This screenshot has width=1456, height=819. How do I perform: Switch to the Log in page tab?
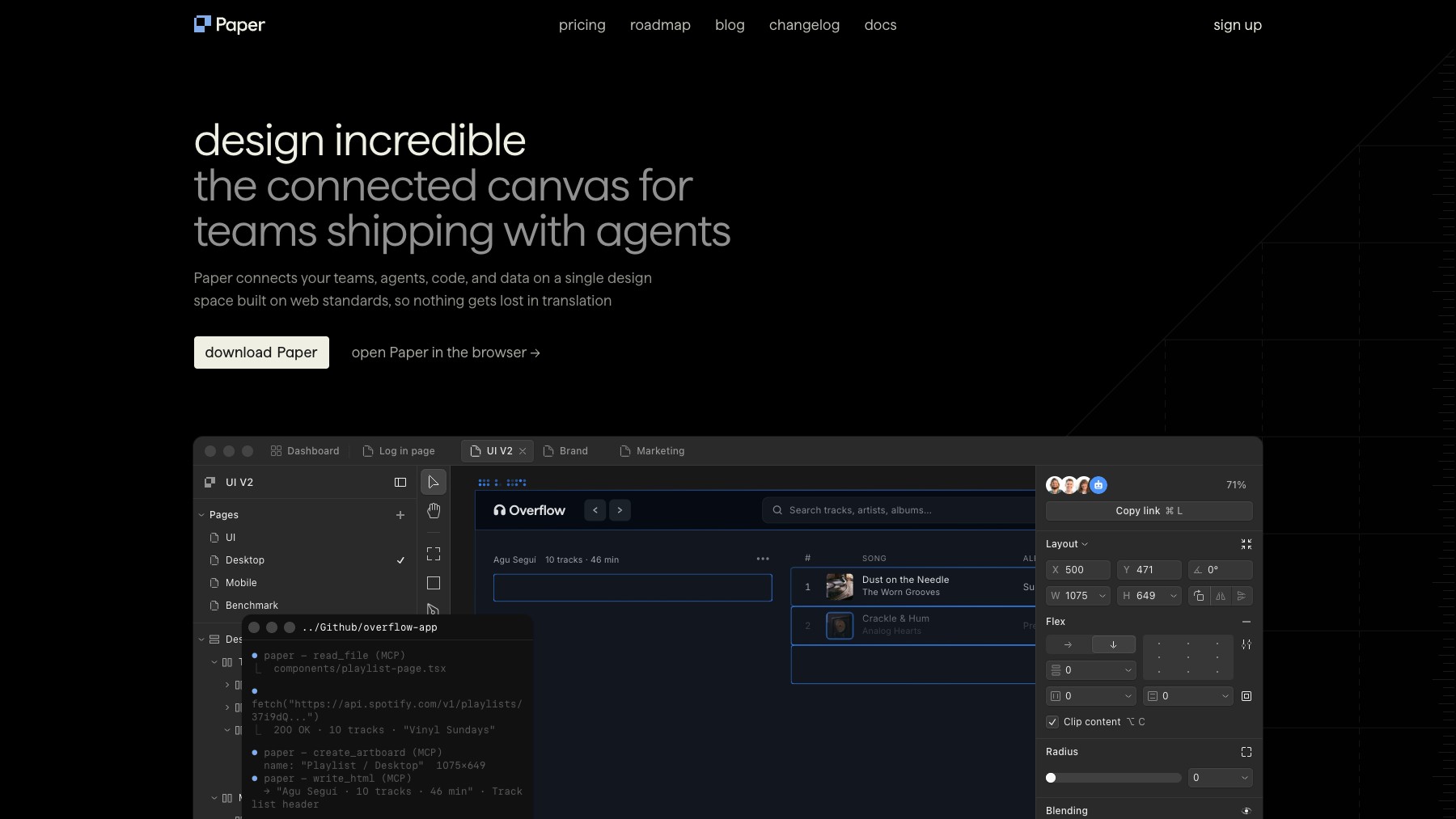pos(399,451)
